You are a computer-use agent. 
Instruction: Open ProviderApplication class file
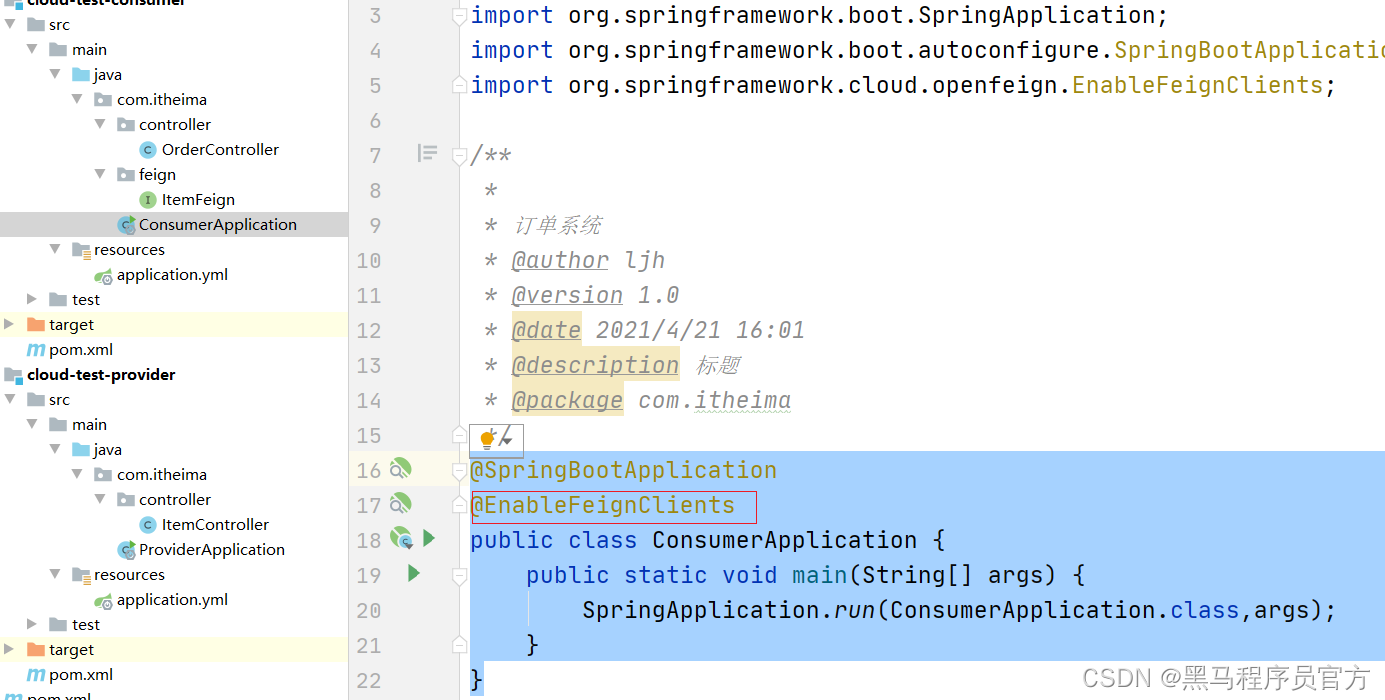[211, 550]
